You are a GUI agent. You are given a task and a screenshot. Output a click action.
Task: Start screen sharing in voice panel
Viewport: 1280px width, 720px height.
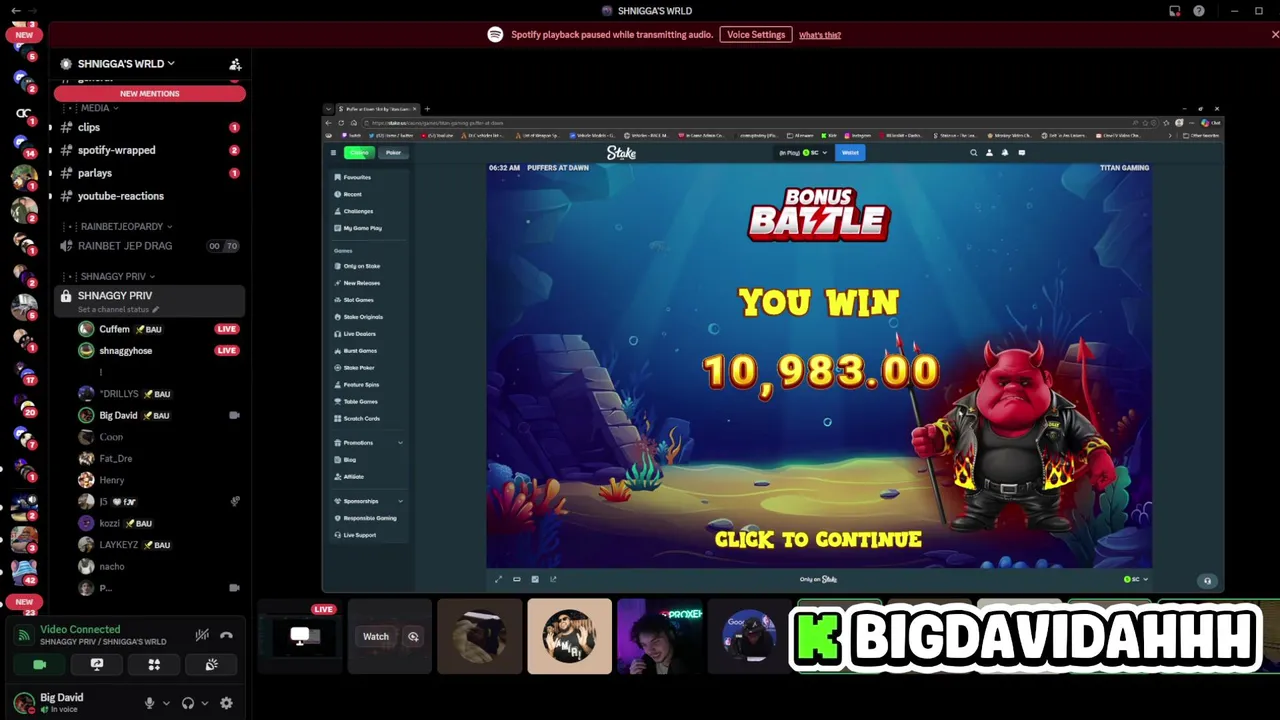(x=97, y=664)
